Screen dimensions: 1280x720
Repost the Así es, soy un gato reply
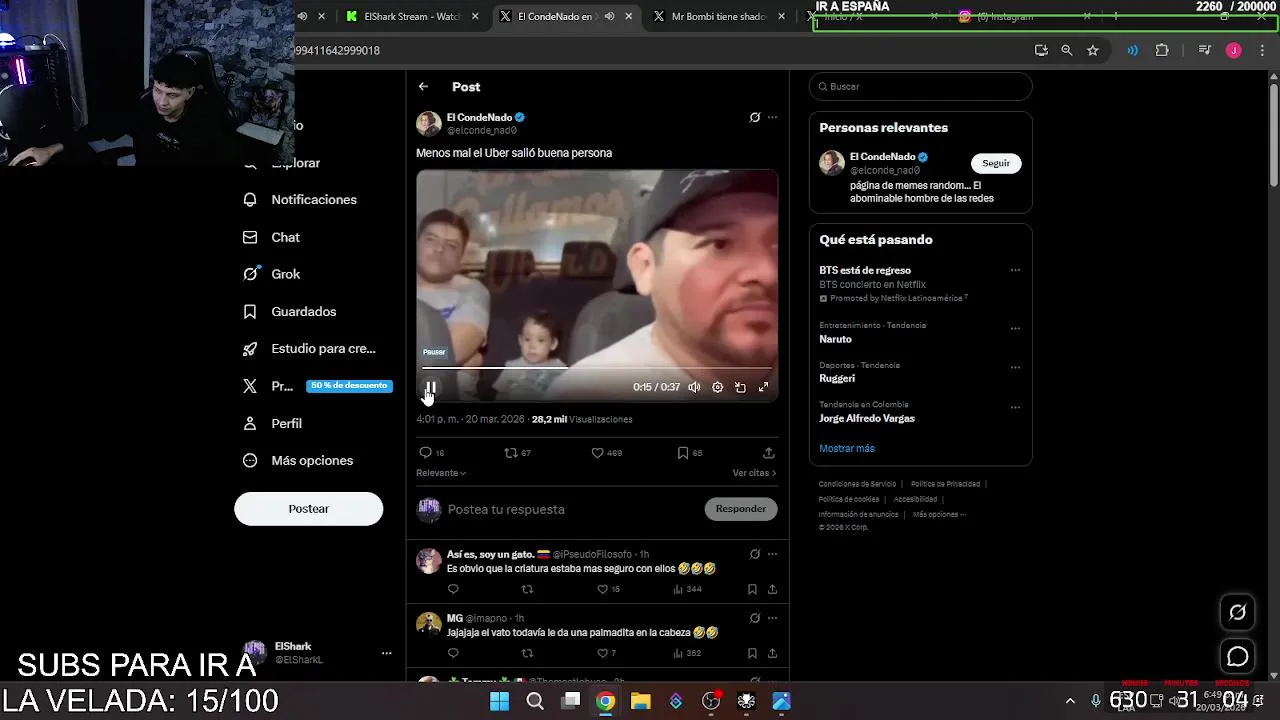point(527,590)
